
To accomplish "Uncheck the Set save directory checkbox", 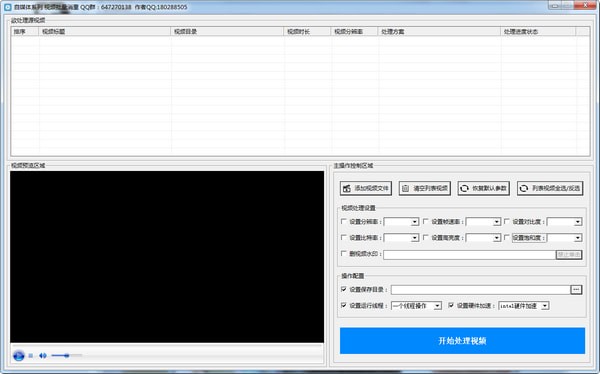I will click(344, 289).
